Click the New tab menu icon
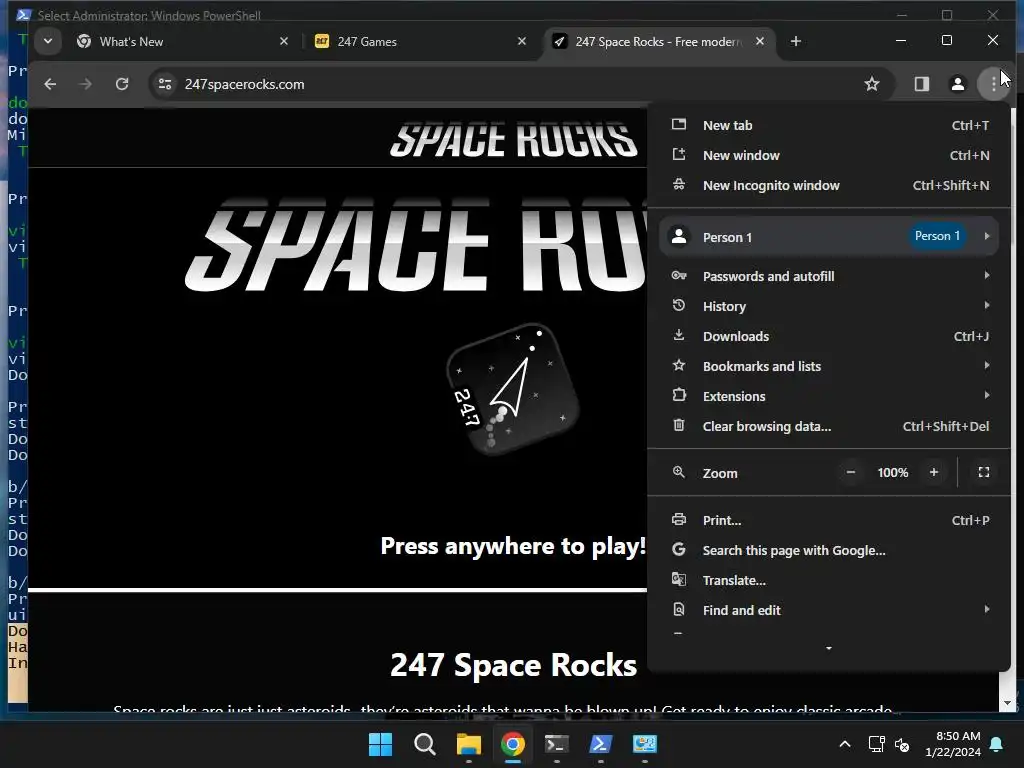 [x=679, y=124]
